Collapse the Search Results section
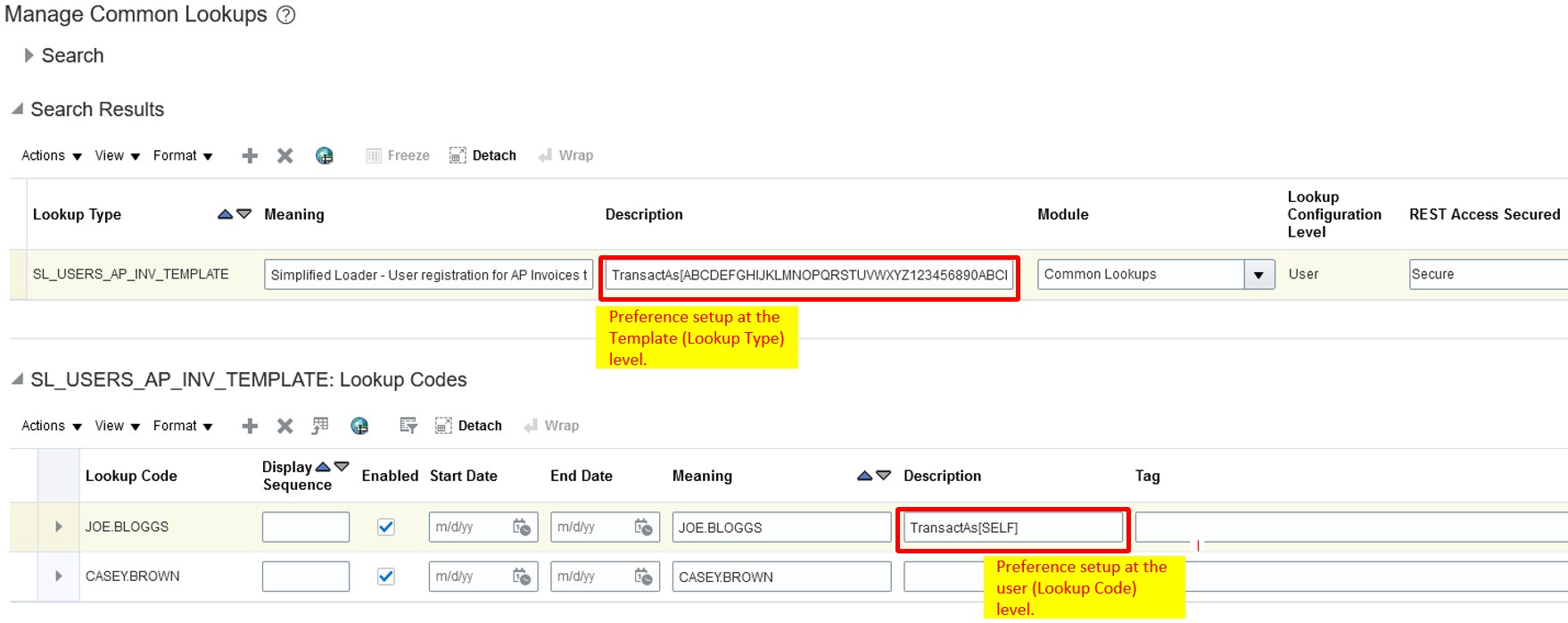 (x=17, y=109)
